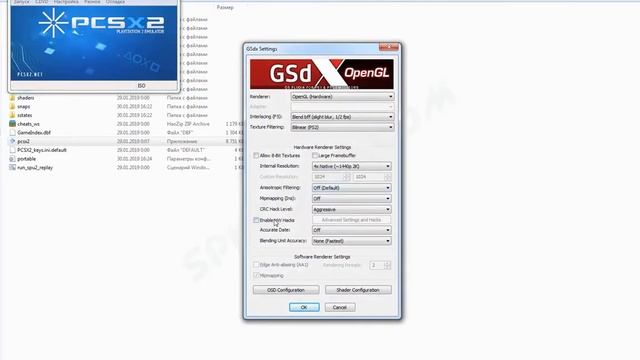Open the Настройка menu in PCSX2

(x=66, y=2)
